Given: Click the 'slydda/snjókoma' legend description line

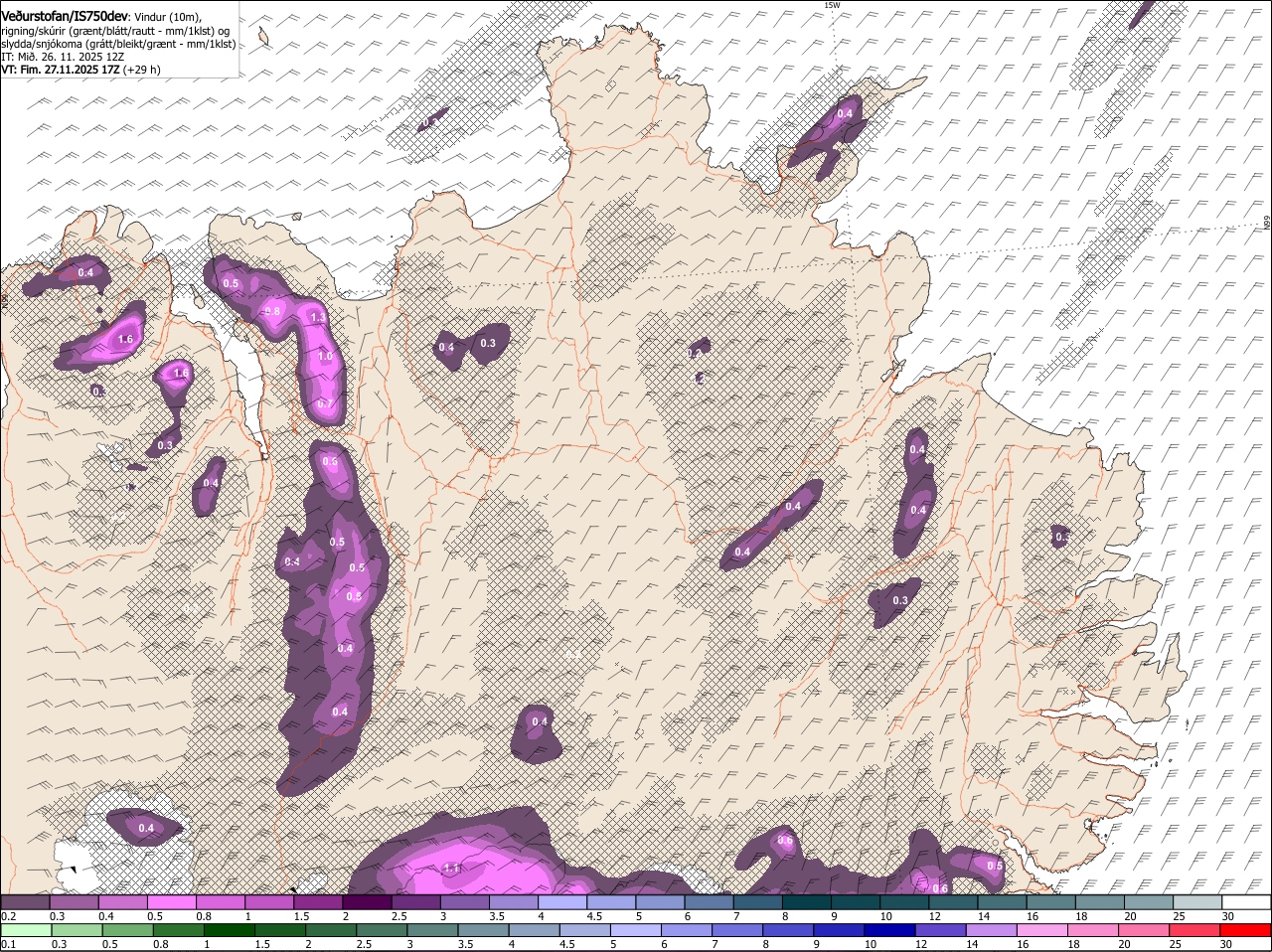Looking at the screenshot, I should pos(118,44).
